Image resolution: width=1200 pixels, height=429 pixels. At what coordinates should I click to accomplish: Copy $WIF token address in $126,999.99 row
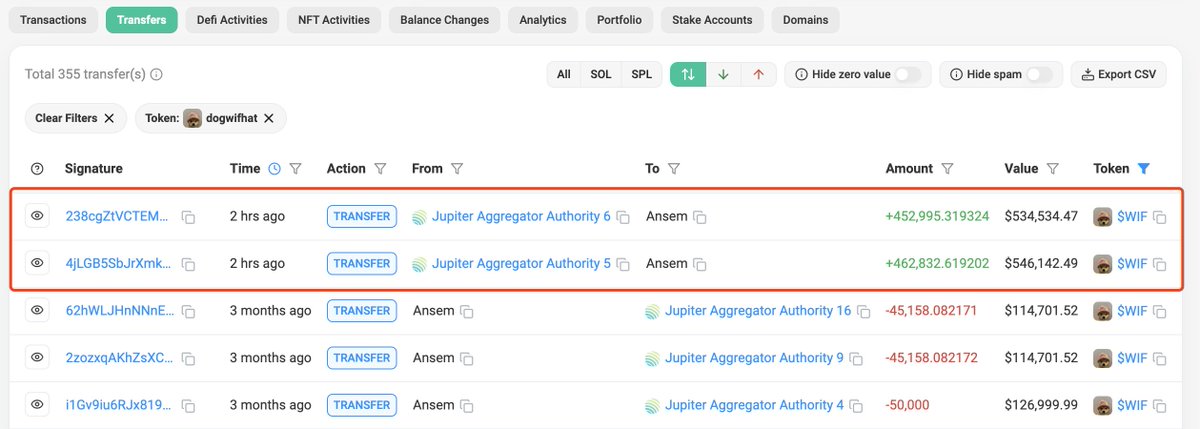(1160, 406)
